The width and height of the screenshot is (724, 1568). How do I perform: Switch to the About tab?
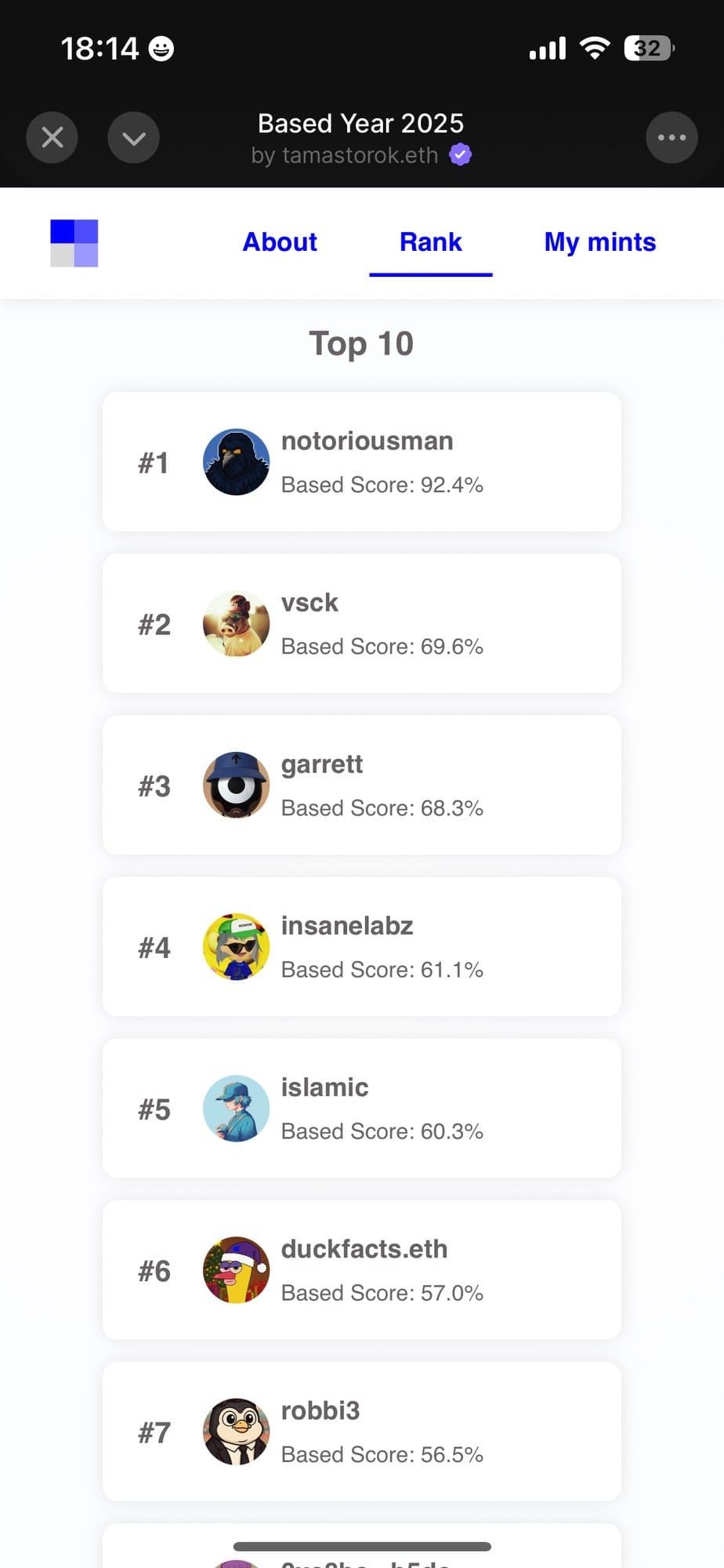pos(280,242)
